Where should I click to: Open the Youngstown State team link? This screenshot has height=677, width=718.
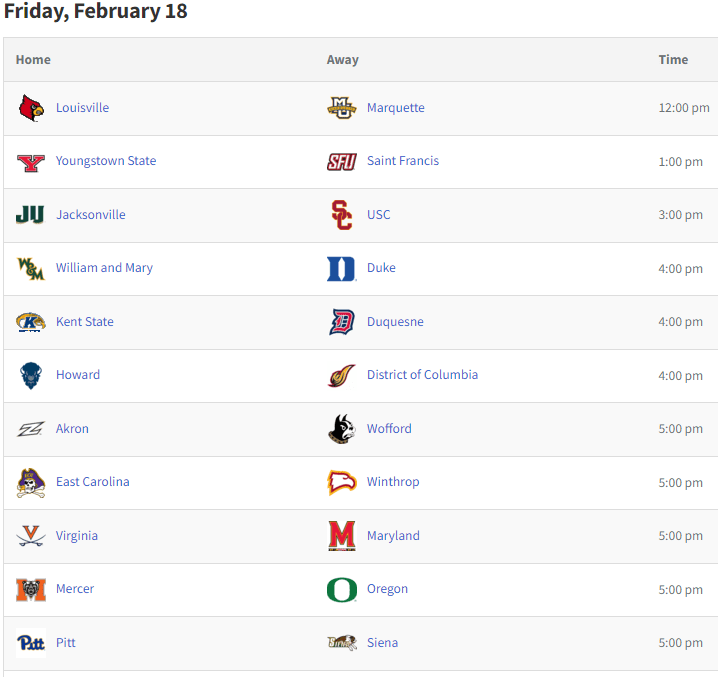[x=106, y=161]
